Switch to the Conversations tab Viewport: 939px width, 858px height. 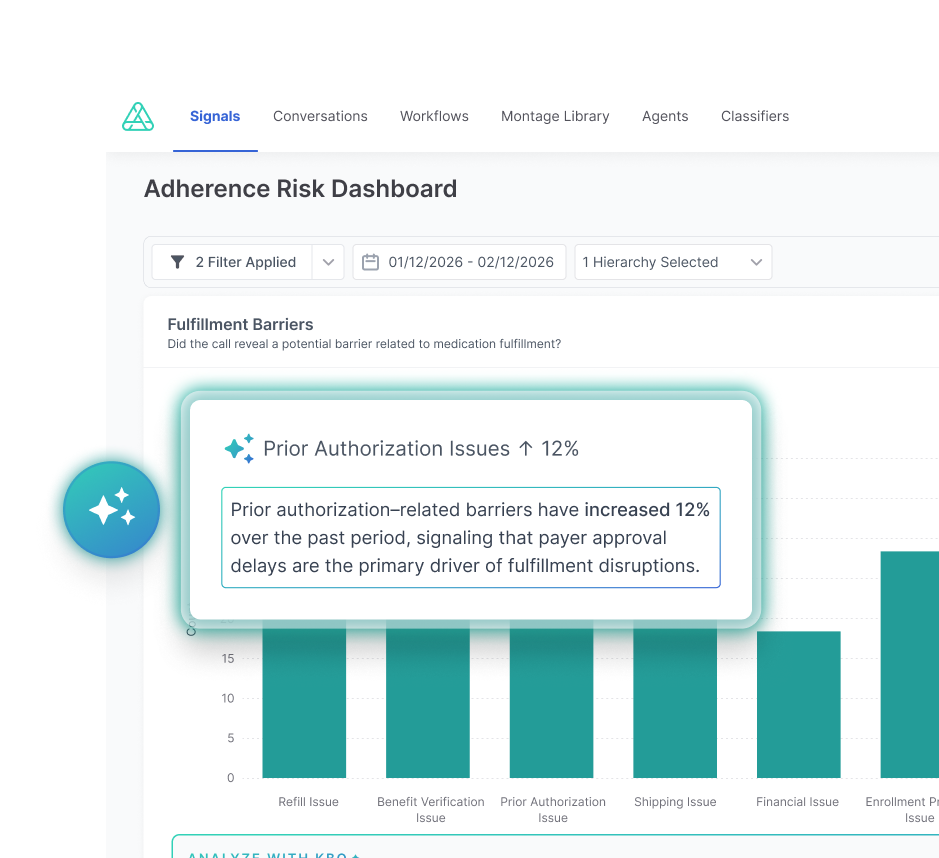tap(320, 116)
